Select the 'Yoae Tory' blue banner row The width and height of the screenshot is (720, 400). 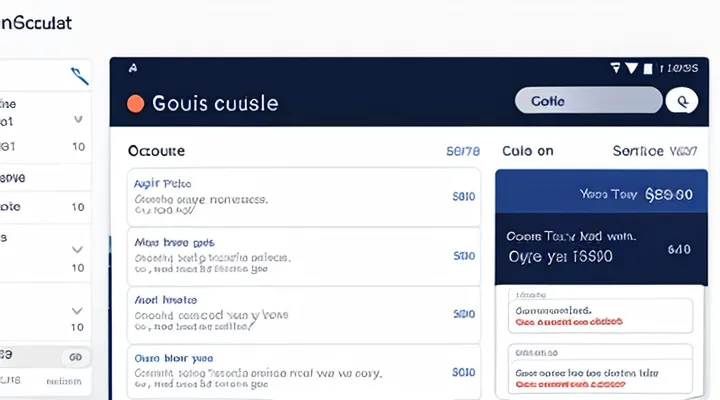point(594,194)
